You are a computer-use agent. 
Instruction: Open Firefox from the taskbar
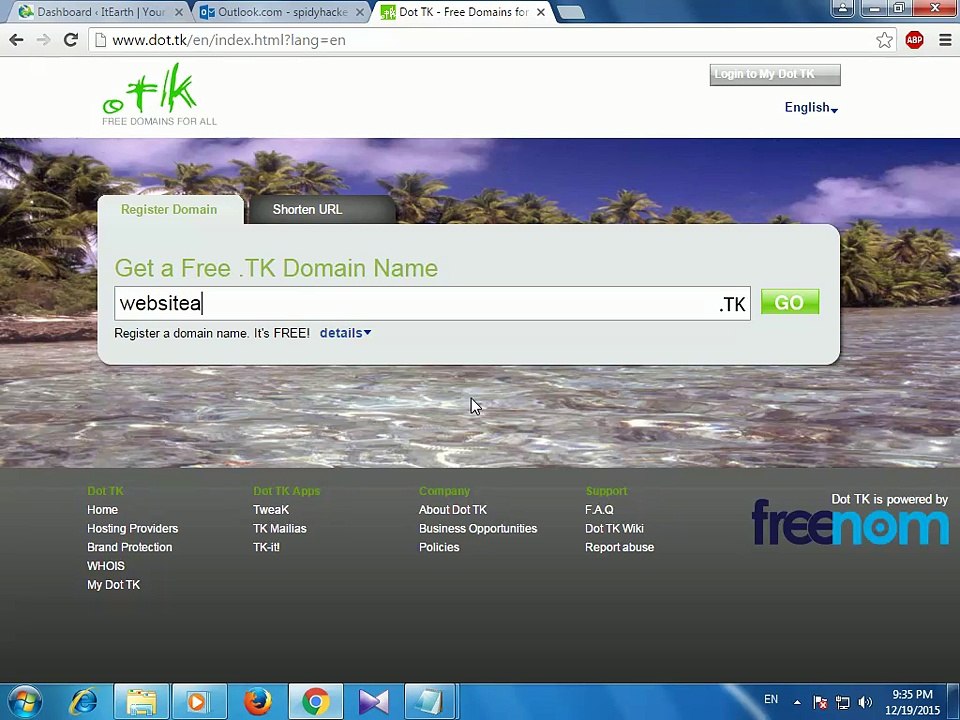click(258, 702)
